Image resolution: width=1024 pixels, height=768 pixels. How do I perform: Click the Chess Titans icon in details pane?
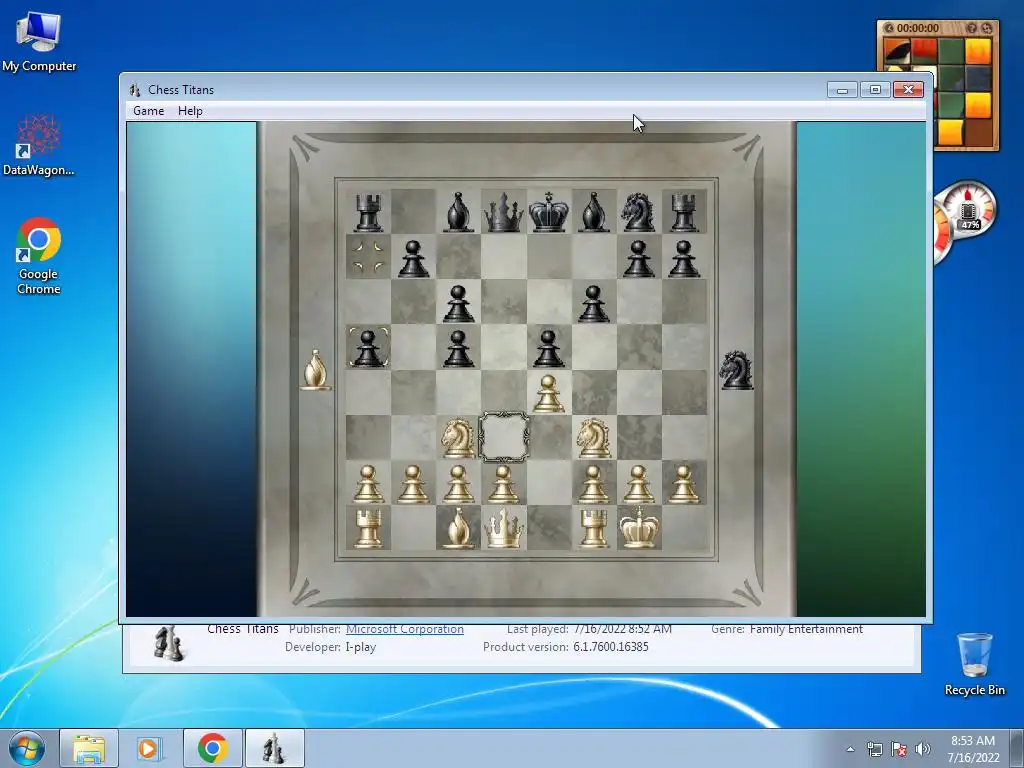point(168,643)
